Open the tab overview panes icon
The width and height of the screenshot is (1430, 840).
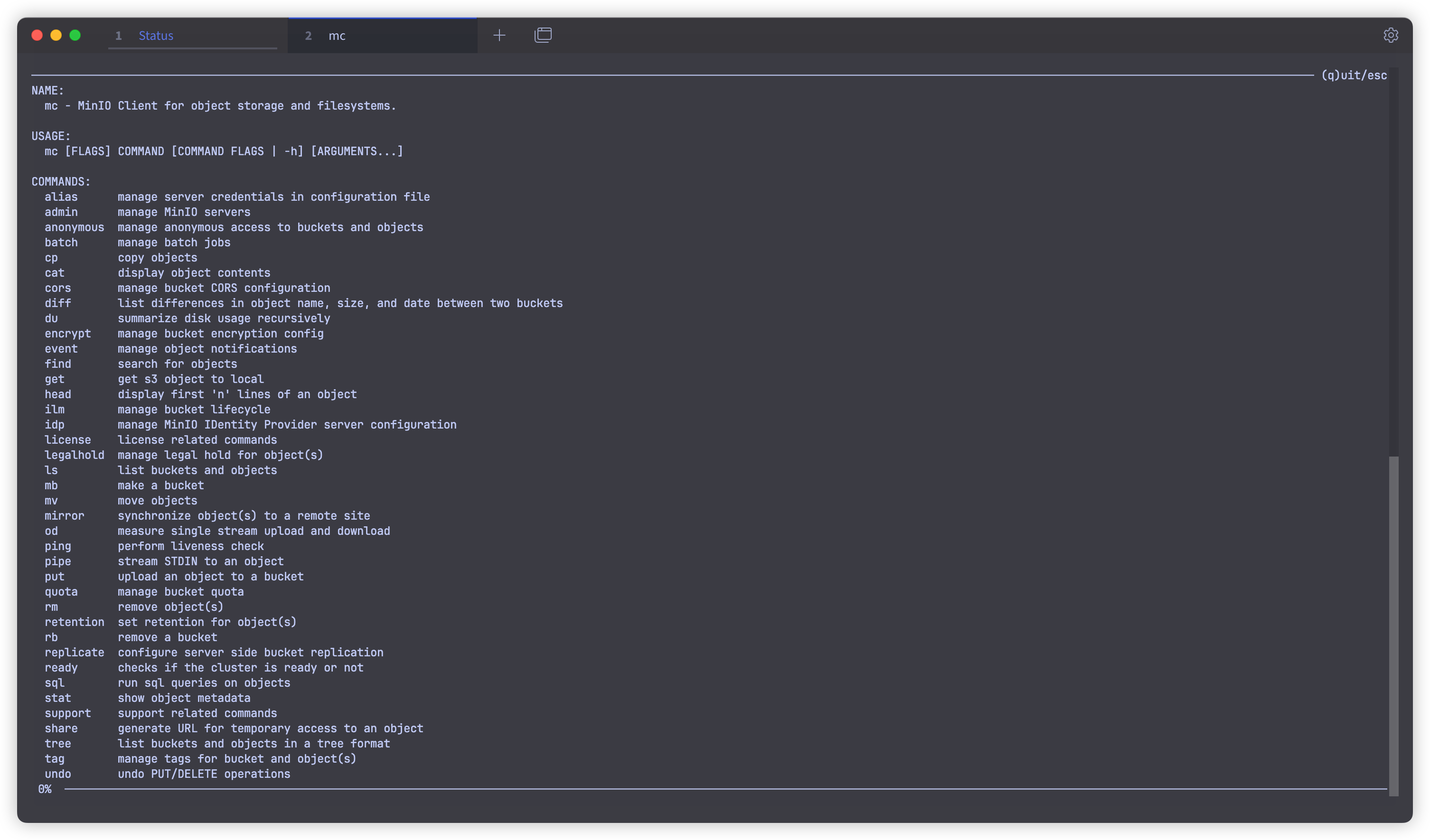(543, 35)
